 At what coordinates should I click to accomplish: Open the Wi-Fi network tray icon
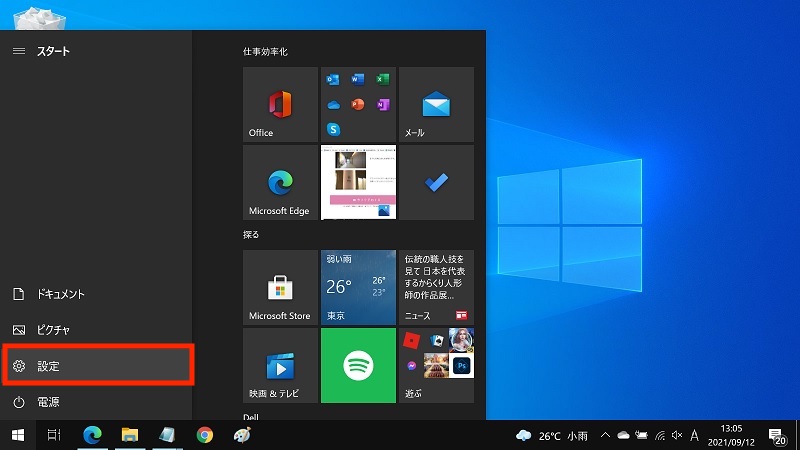pyautogui.click(x=660, y=435)
